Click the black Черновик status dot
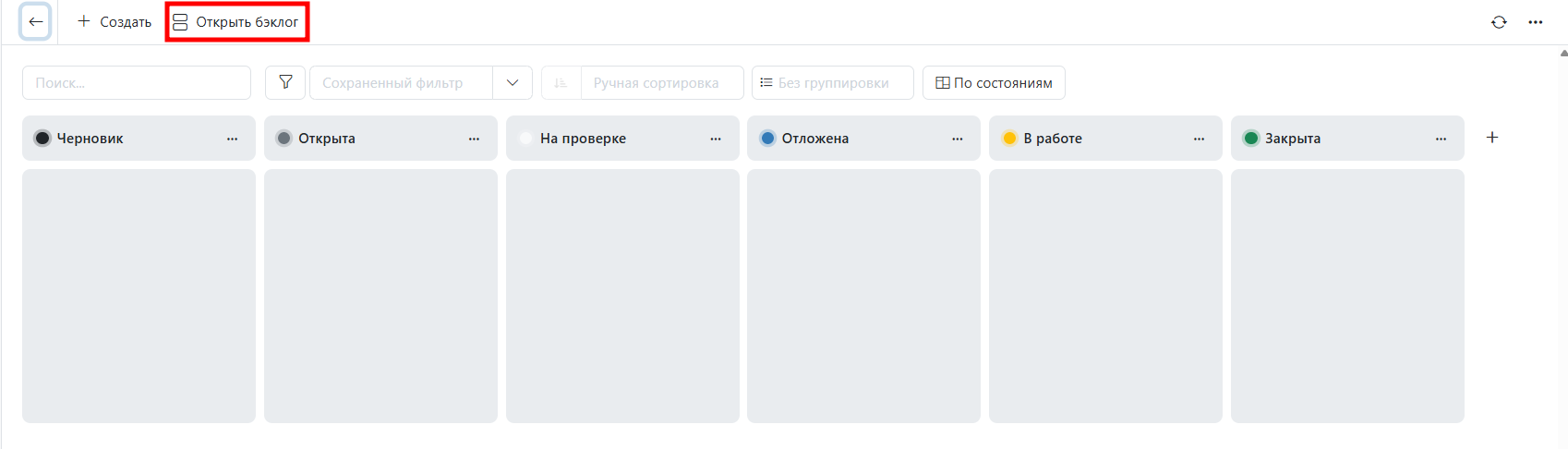1568x449 pixels. pos(42,139)
